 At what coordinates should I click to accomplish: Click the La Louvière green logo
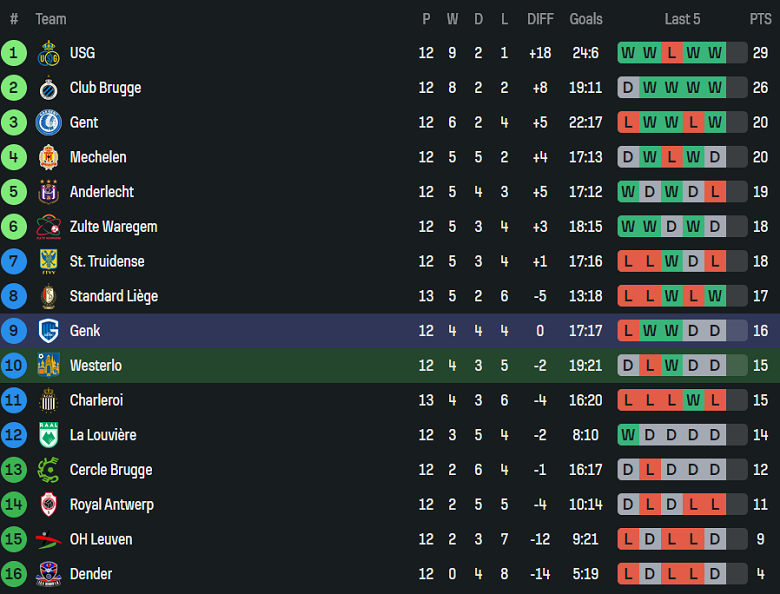click(48, 435)
